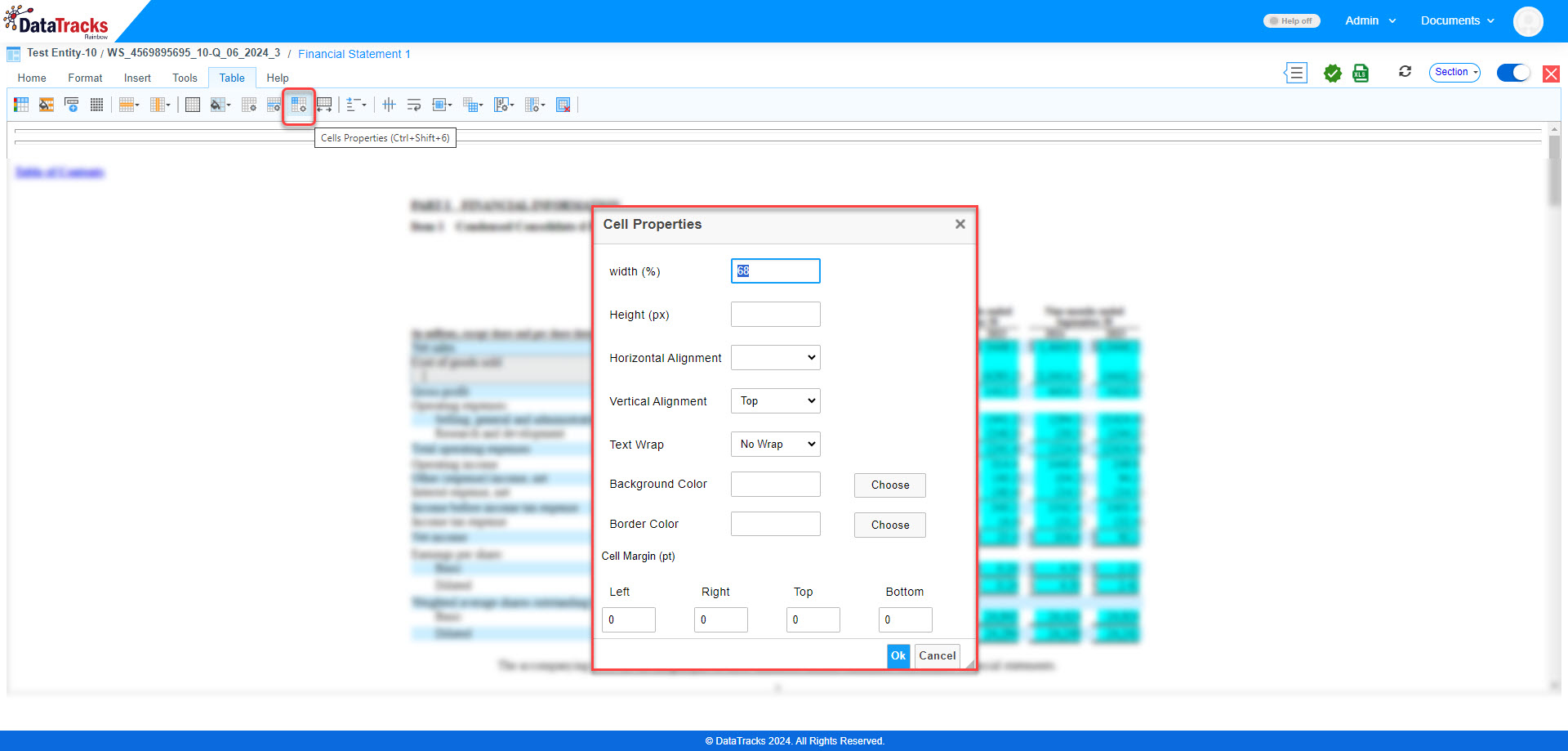
Task: Click the Top cell margin field
Action: [813, 620]
